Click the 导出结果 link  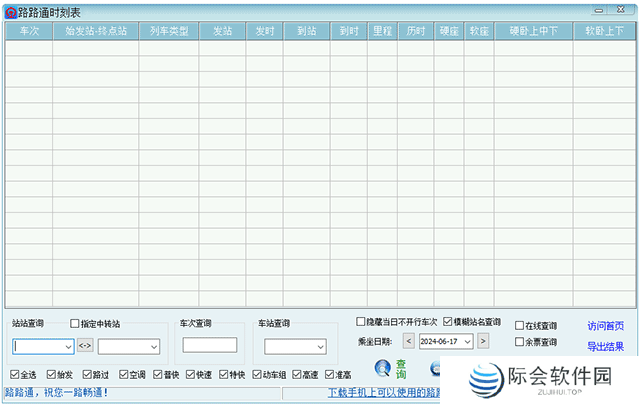click(606, 346)
